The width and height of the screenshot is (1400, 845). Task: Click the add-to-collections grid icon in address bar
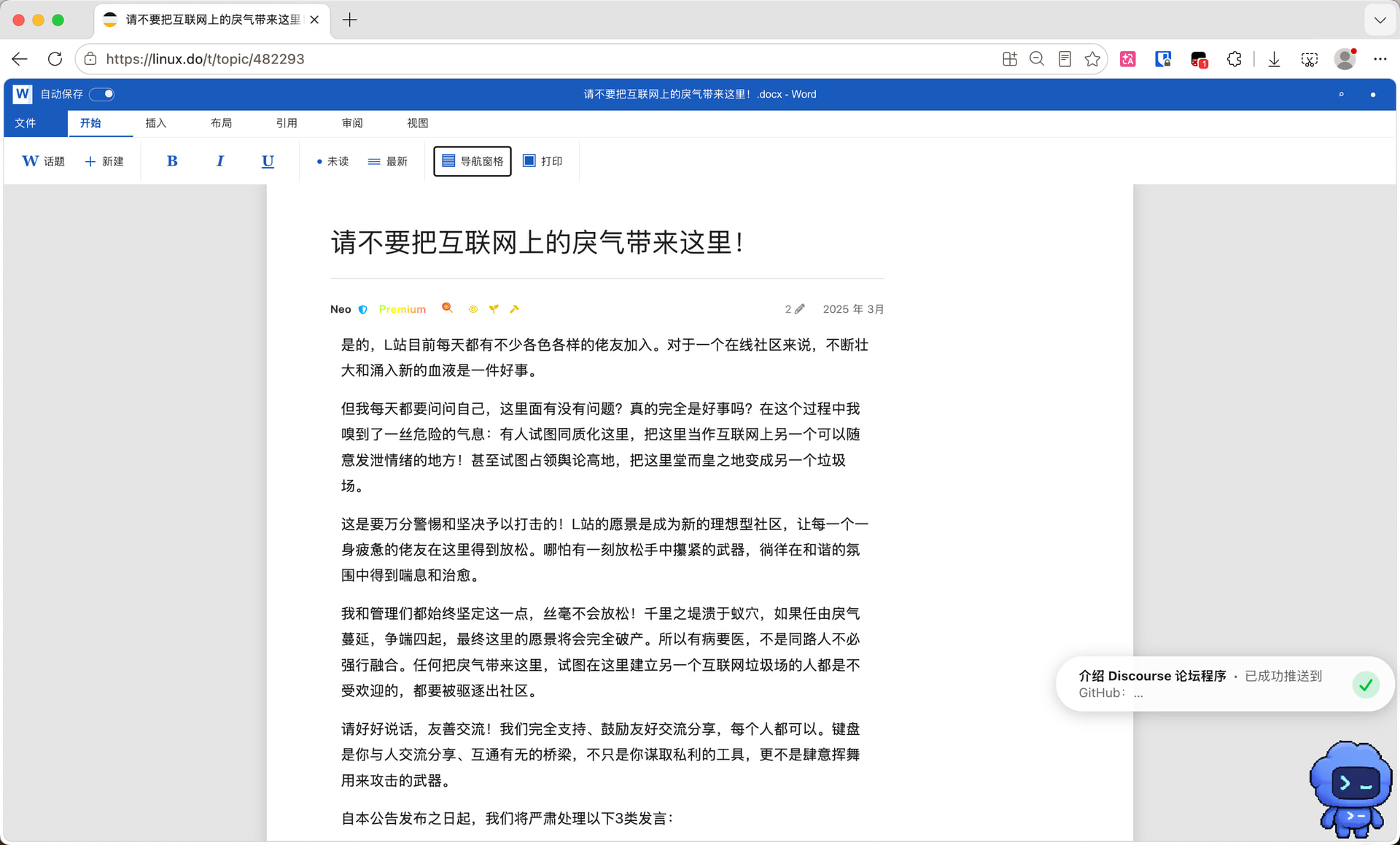[x=1009, y=59]
